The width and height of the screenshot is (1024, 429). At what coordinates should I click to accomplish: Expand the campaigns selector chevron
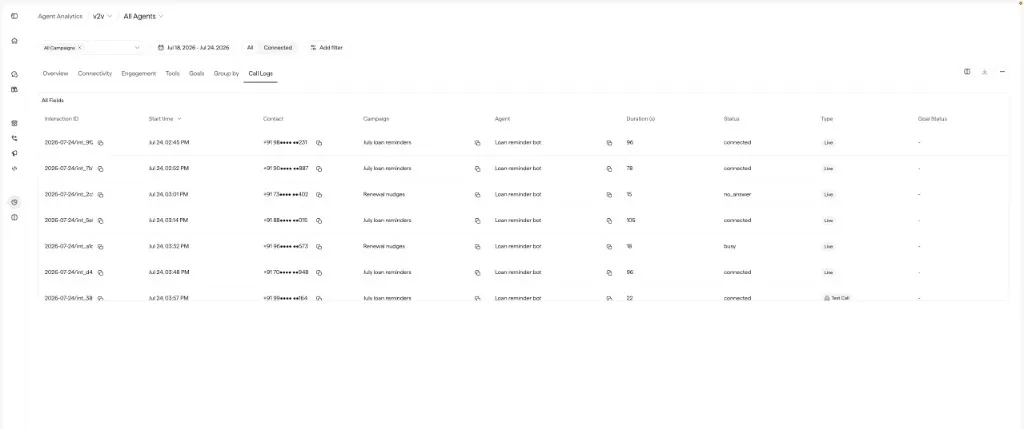tap(137, 48)
